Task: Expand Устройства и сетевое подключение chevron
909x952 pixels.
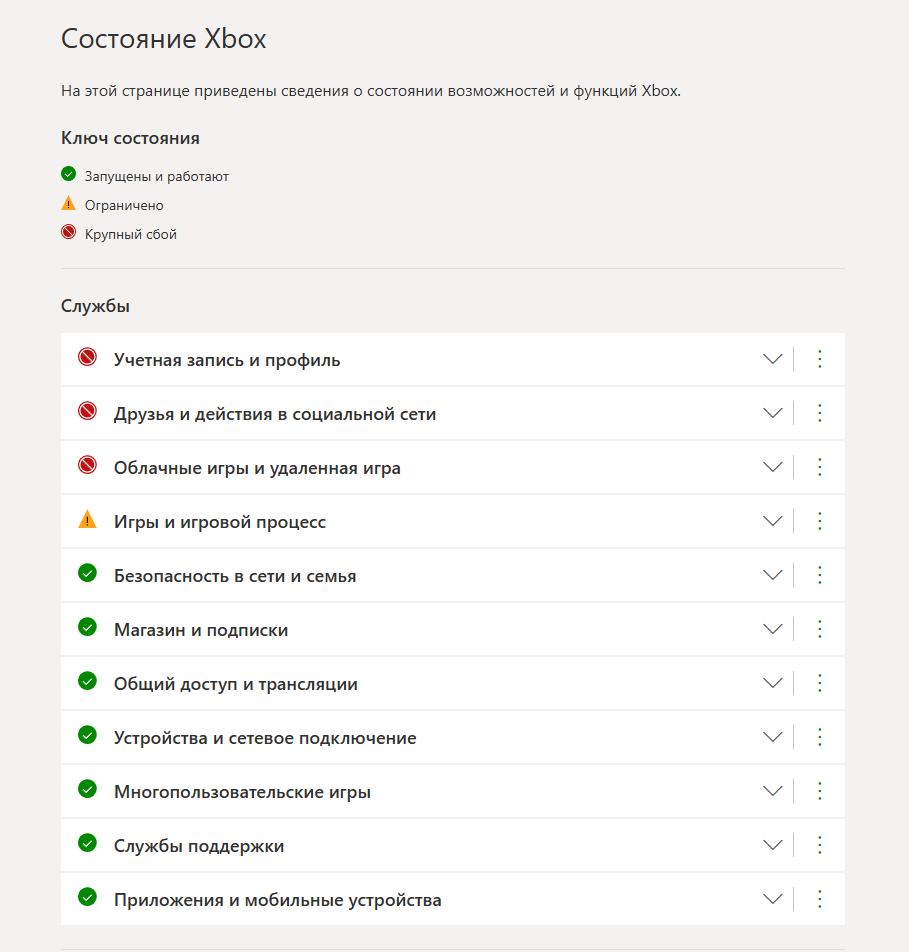Action: (x=772, y=738)
